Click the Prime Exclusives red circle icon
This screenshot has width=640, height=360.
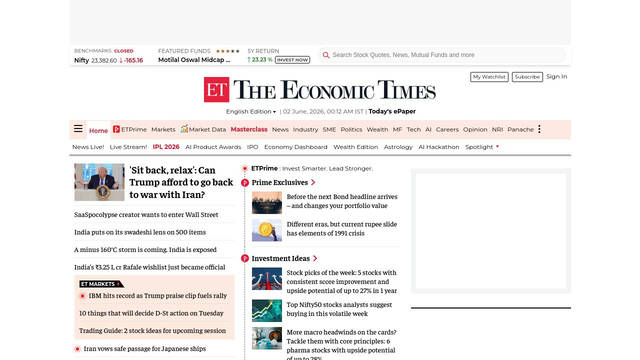point(245,183)
